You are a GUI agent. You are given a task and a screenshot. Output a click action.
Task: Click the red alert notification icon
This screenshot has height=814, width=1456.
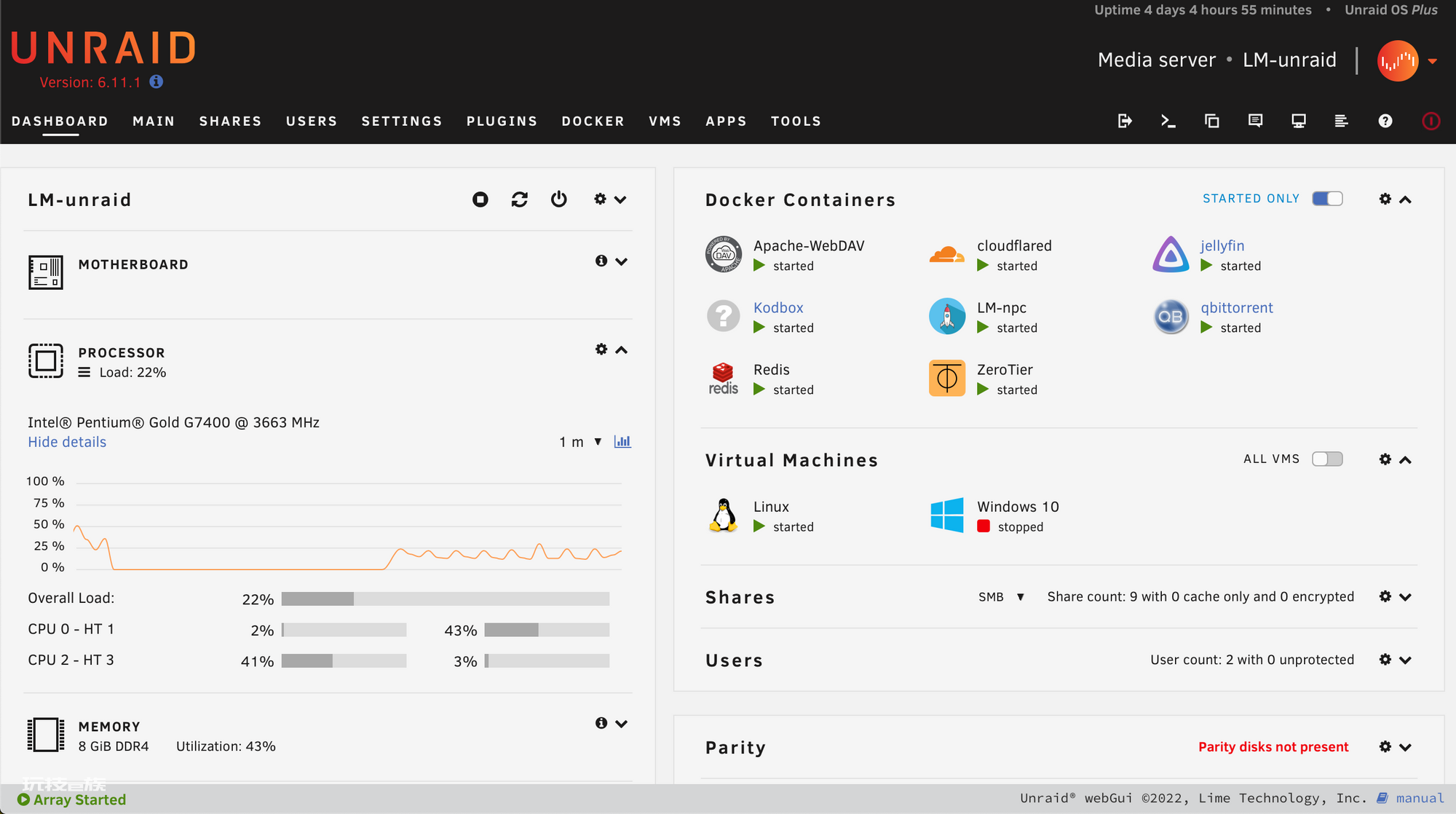(x=1431, y=121)
